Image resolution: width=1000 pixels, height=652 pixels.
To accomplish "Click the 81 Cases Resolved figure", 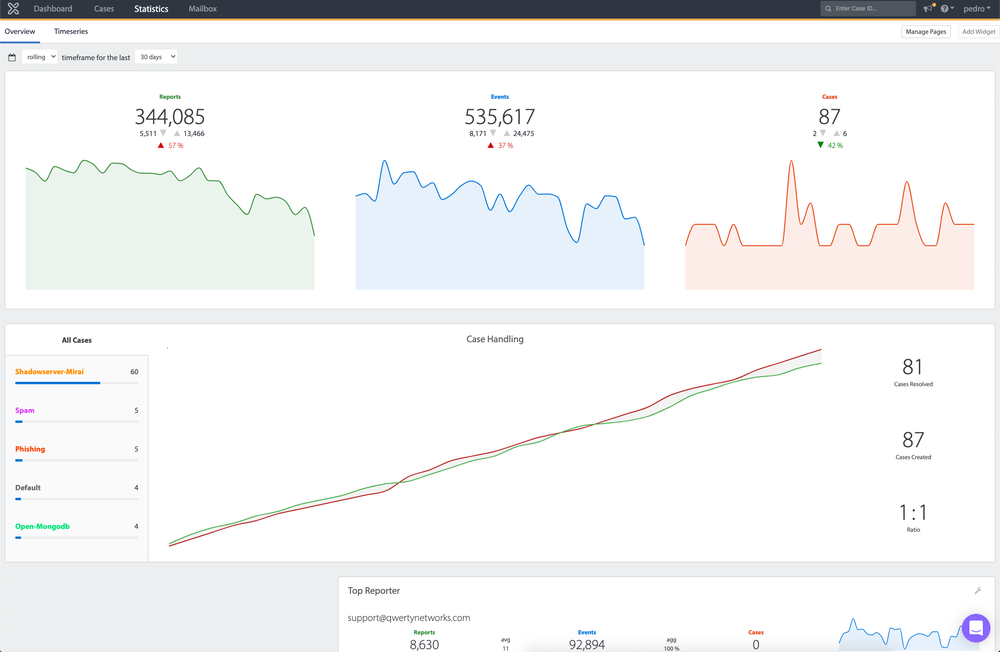I will click(913, 367).
